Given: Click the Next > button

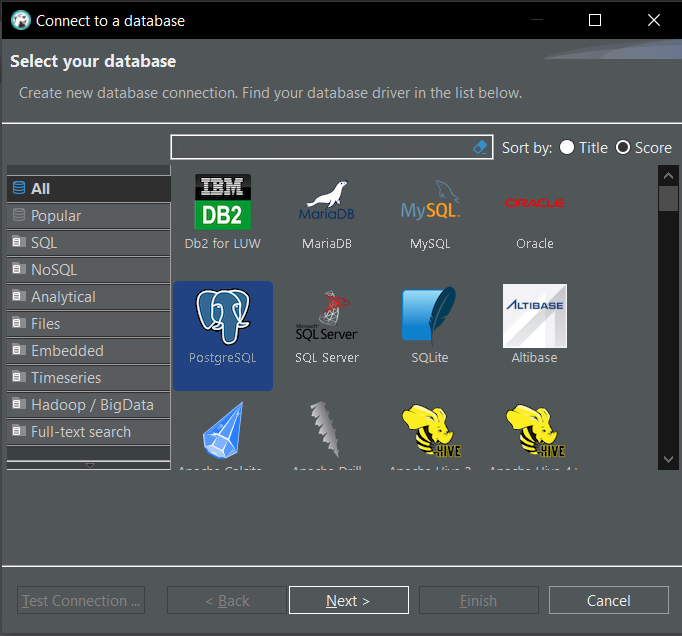Looking at the screenshot, I should point(349,600).
